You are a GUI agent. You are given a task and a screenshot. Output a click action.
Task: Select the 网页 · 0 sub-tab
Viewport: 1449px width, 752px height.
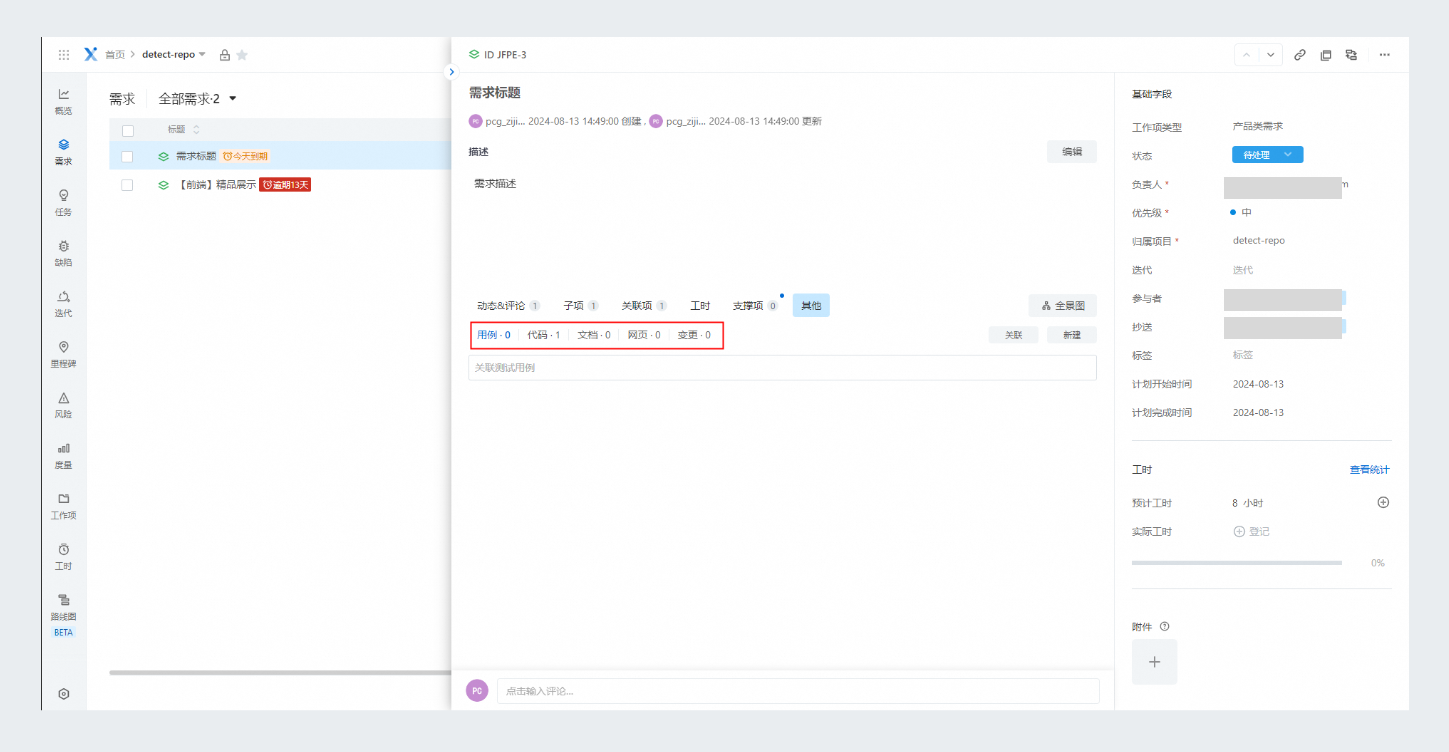644,335
